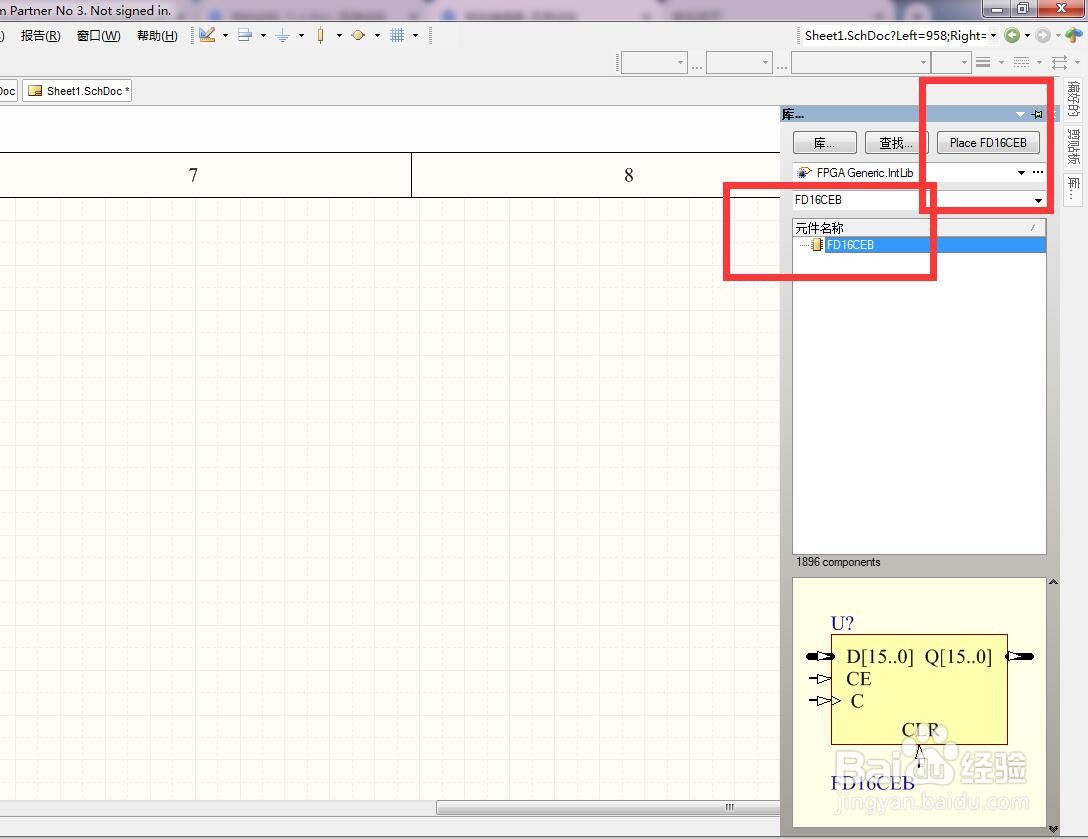The height and width of the screenshot is (839, 1088).
Task: Click the pin icon on library panel
Action: (x=1037, y=115)
